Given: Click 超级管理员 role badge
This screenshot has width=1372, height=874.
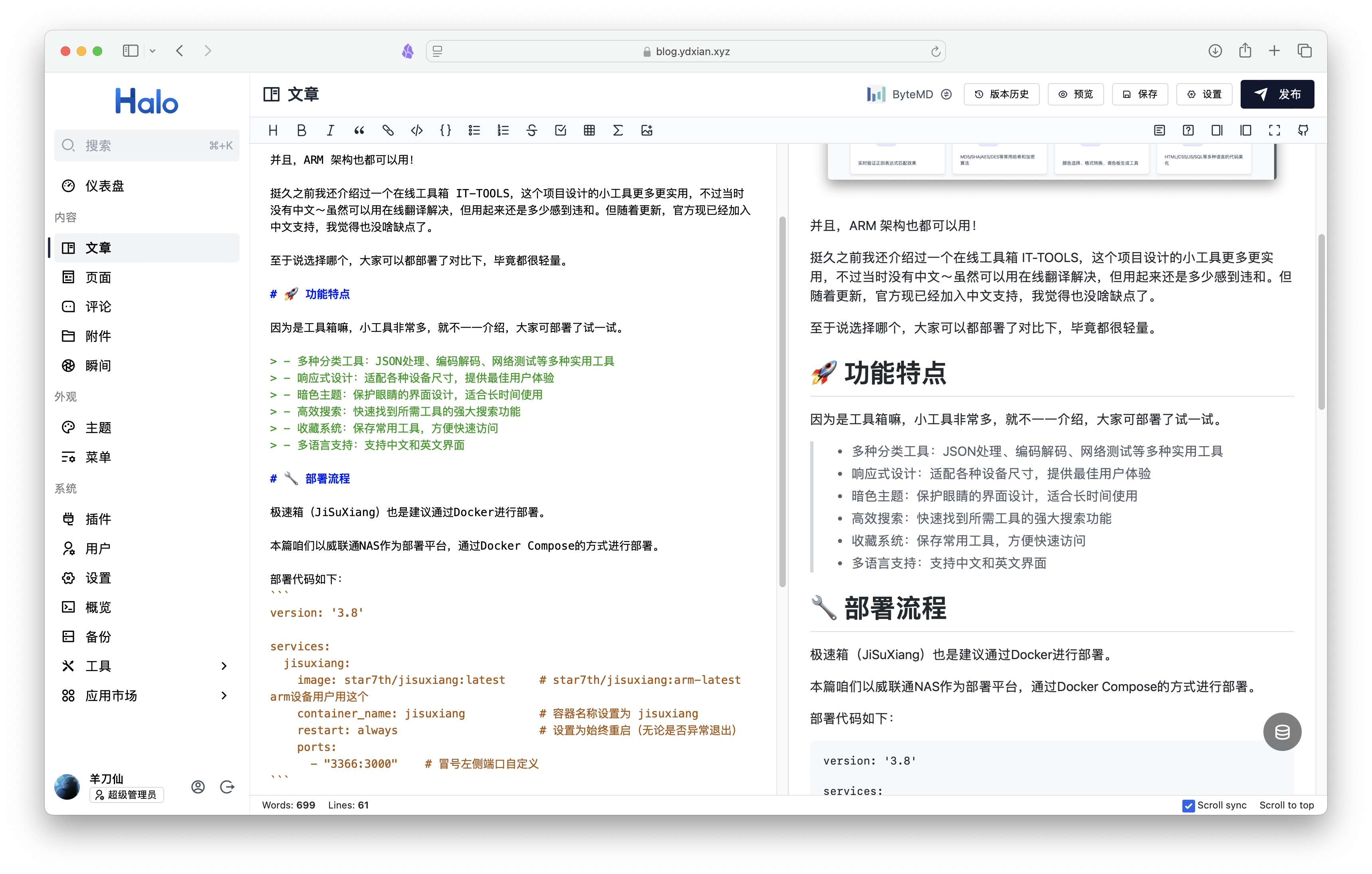Looking at the screenshot, I should [127, 795].
